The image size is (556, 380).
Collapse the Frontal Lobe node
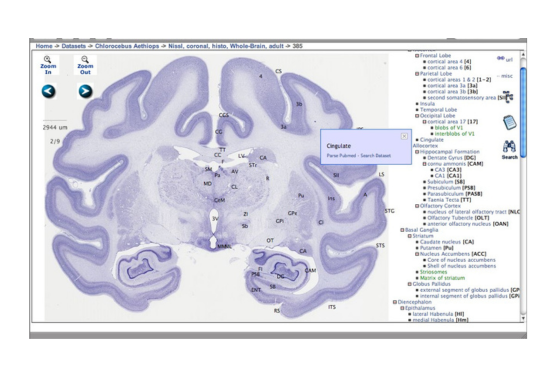tap(417, 56)
